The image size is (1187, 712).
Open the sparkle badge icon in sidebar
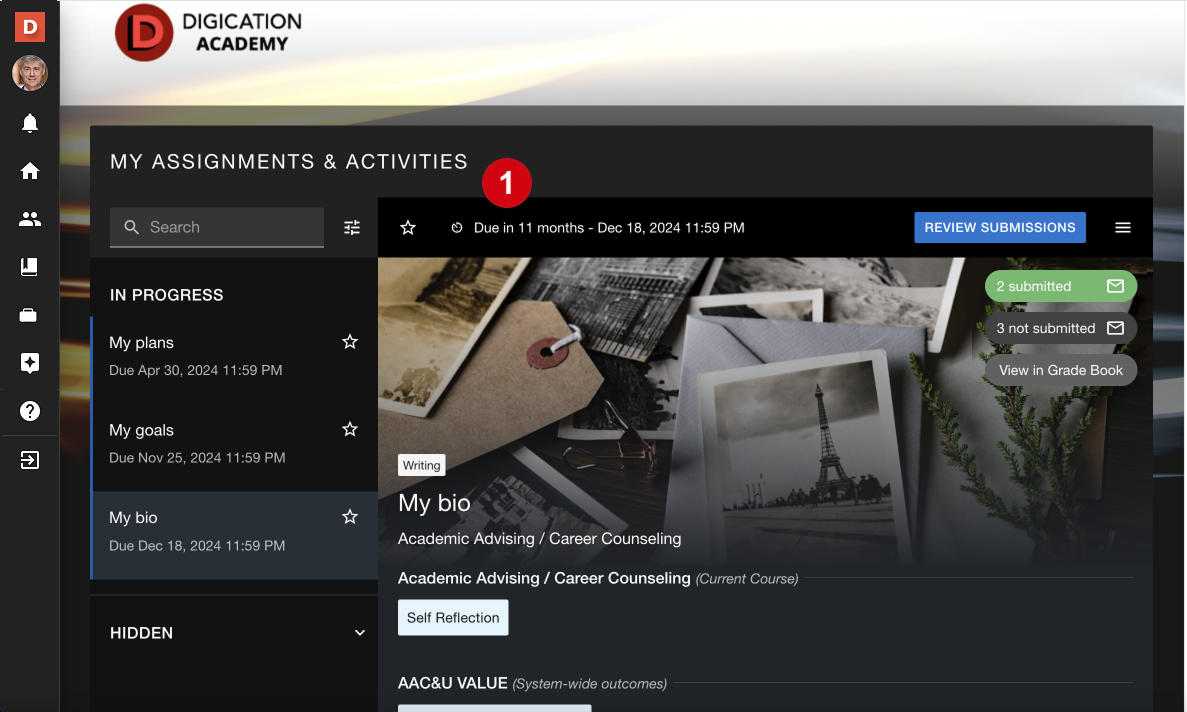coord(30,363)
